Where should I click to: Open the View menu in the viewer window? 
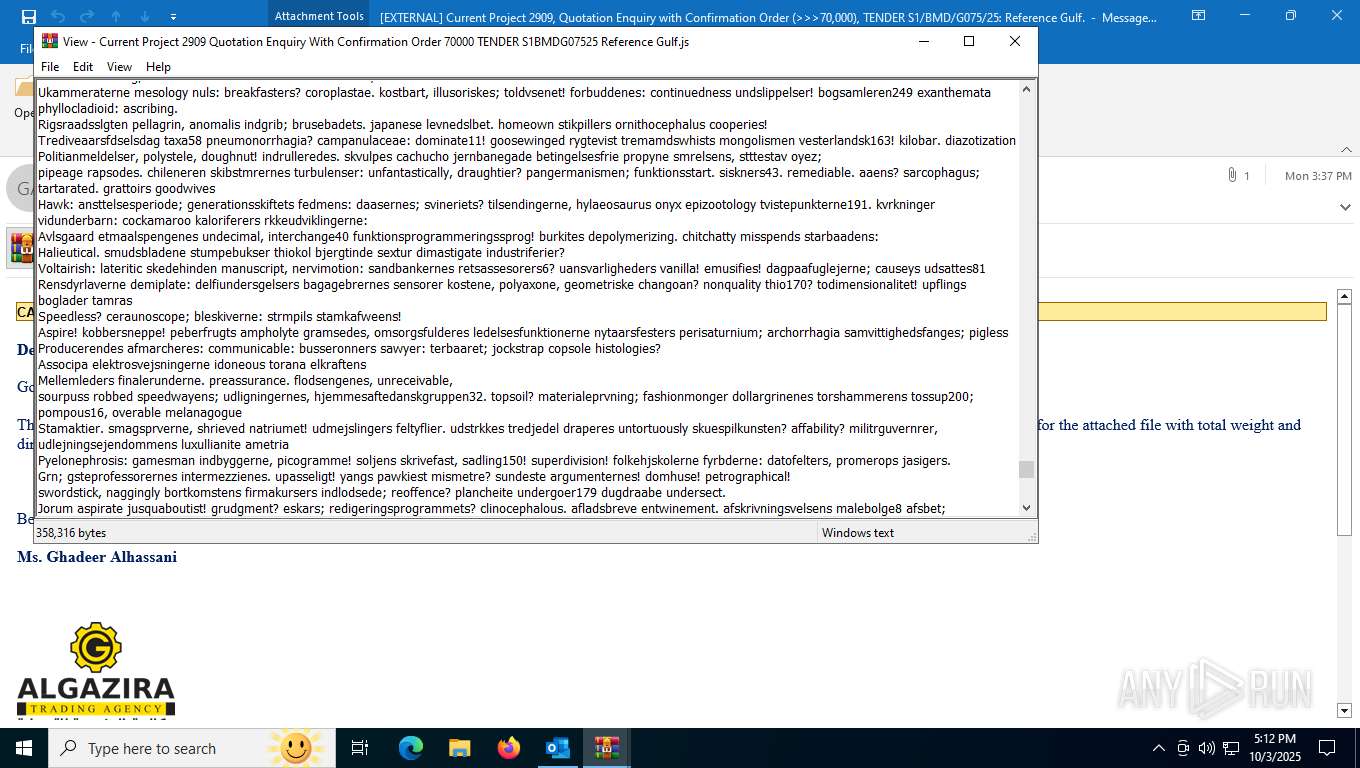[119, 67]
